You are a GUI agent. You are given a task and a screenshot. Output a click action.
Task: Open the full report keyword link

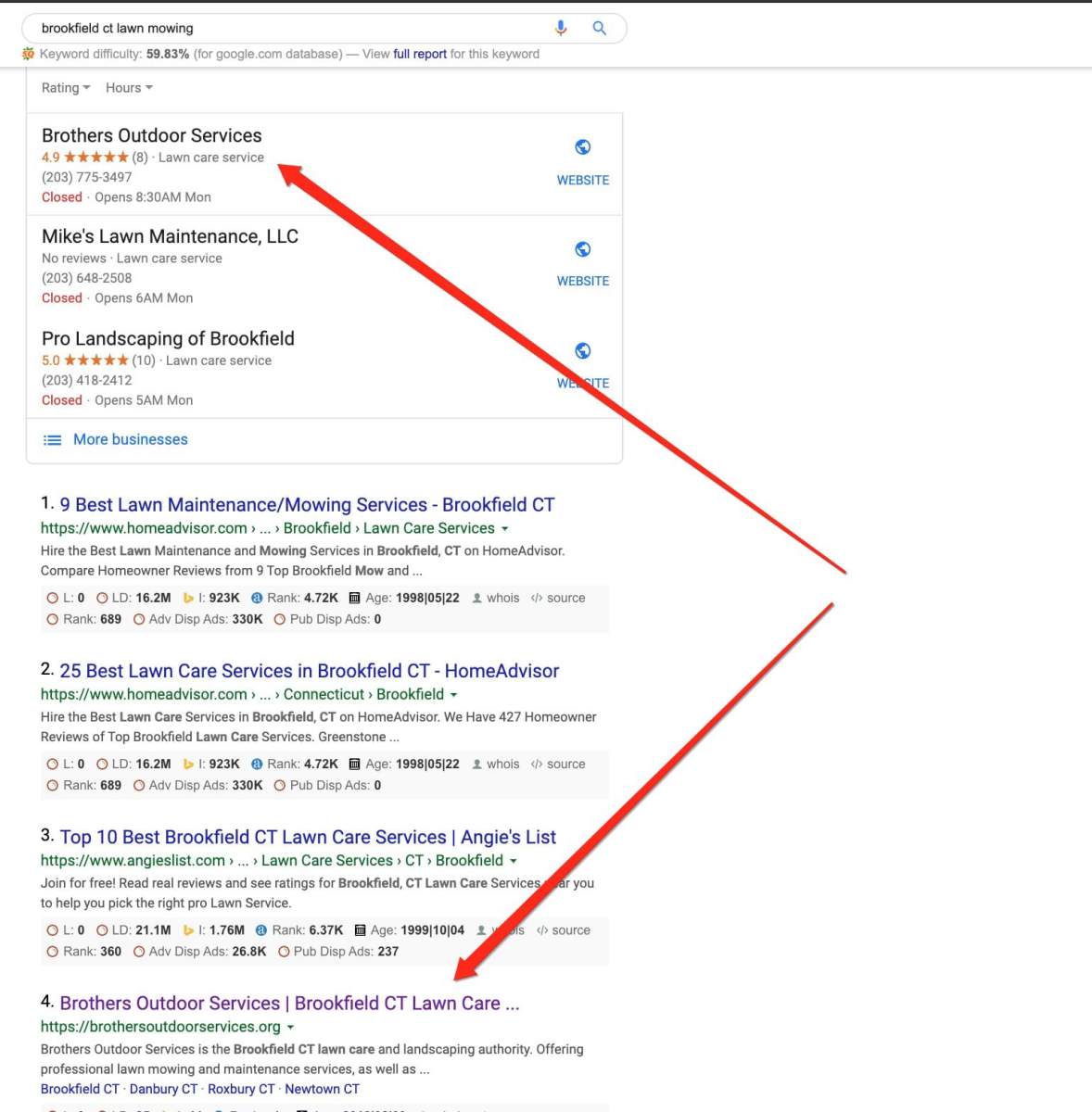420,54
